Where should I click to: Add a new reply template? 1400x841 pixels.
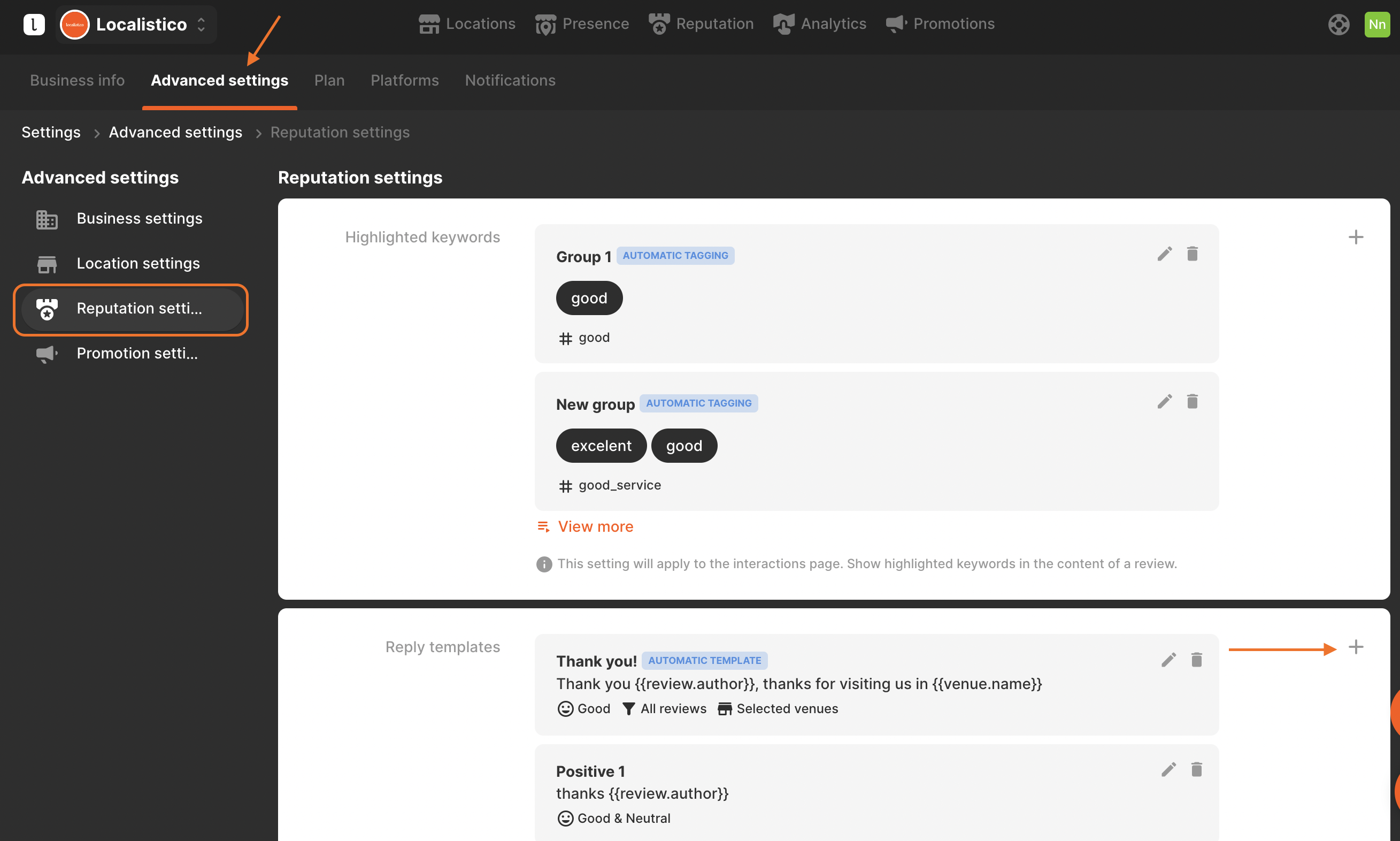(1356, 647)
